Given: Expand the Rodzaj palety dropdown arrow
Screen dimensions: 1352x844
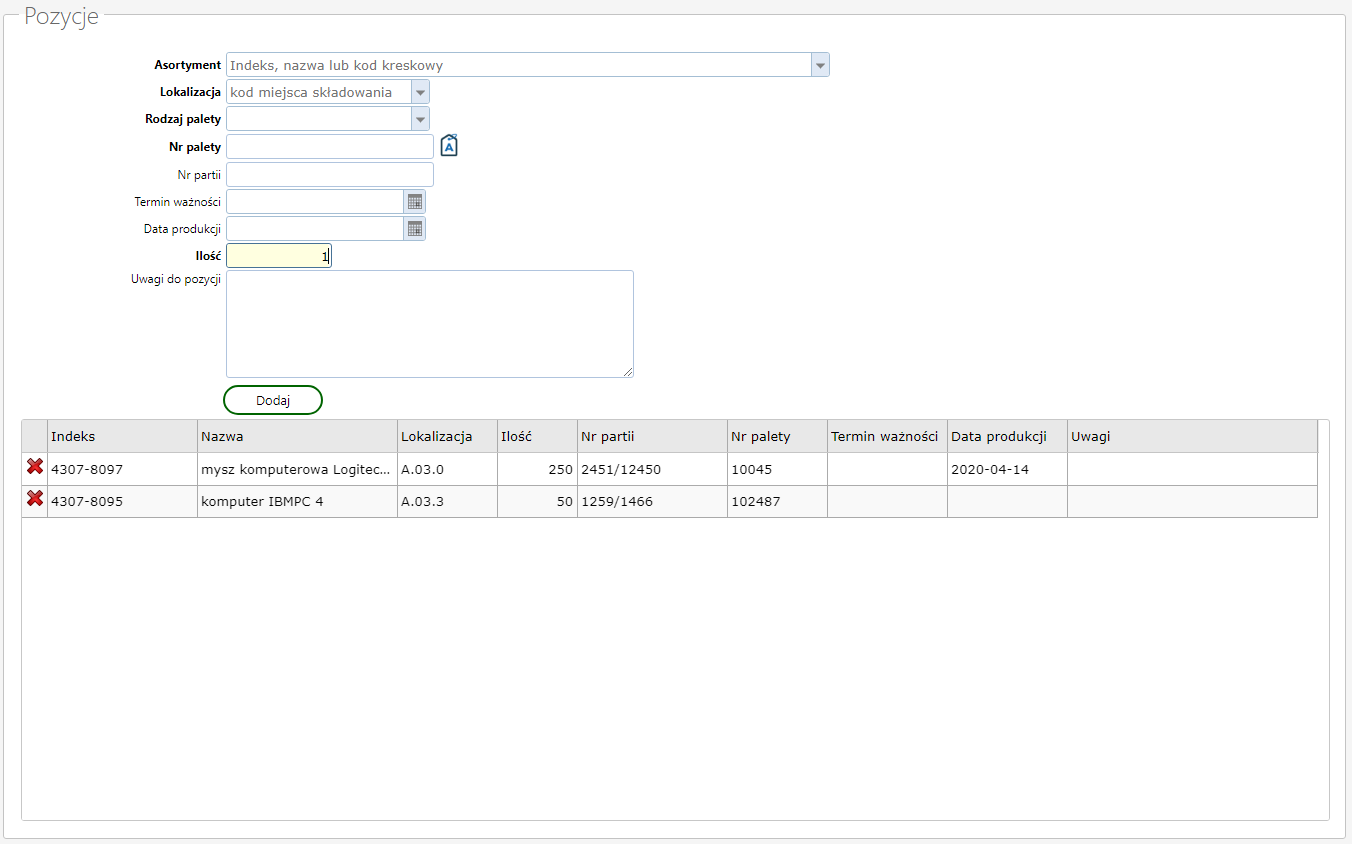Looking at the screenshot, I should click(x=420, y=119).
